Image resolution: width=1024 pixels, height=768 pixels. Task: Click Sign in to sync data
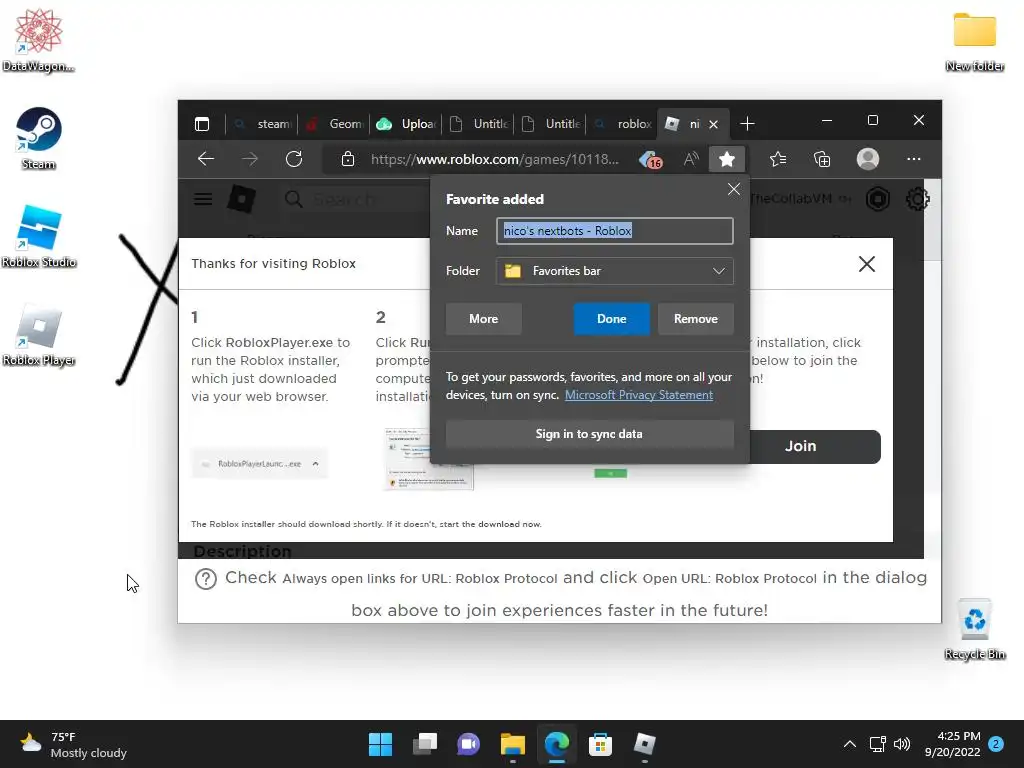pyautogui.click(x=589, y=434)
